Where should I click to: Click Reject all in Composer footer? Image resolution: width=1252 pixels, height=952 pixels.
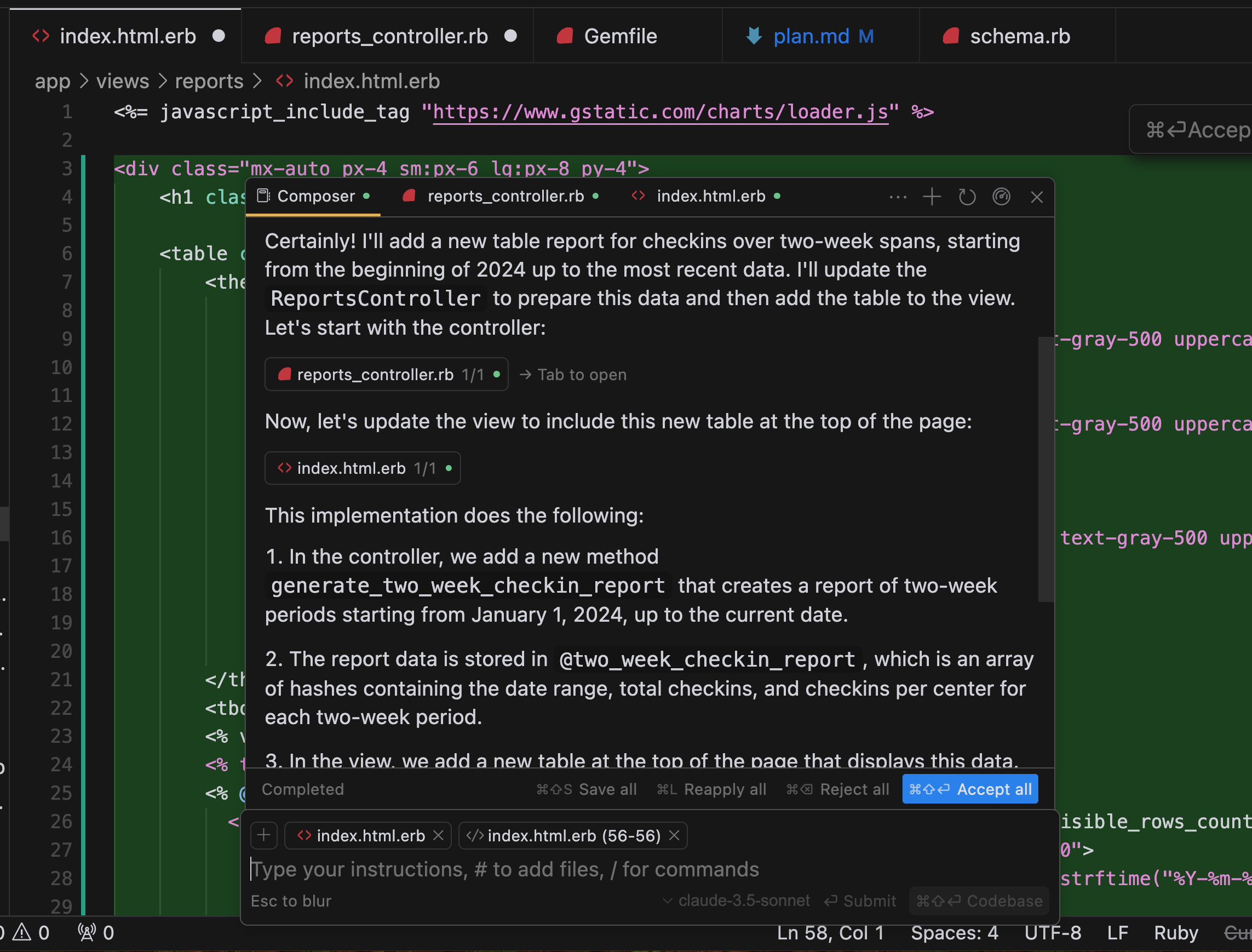[837, 789]
